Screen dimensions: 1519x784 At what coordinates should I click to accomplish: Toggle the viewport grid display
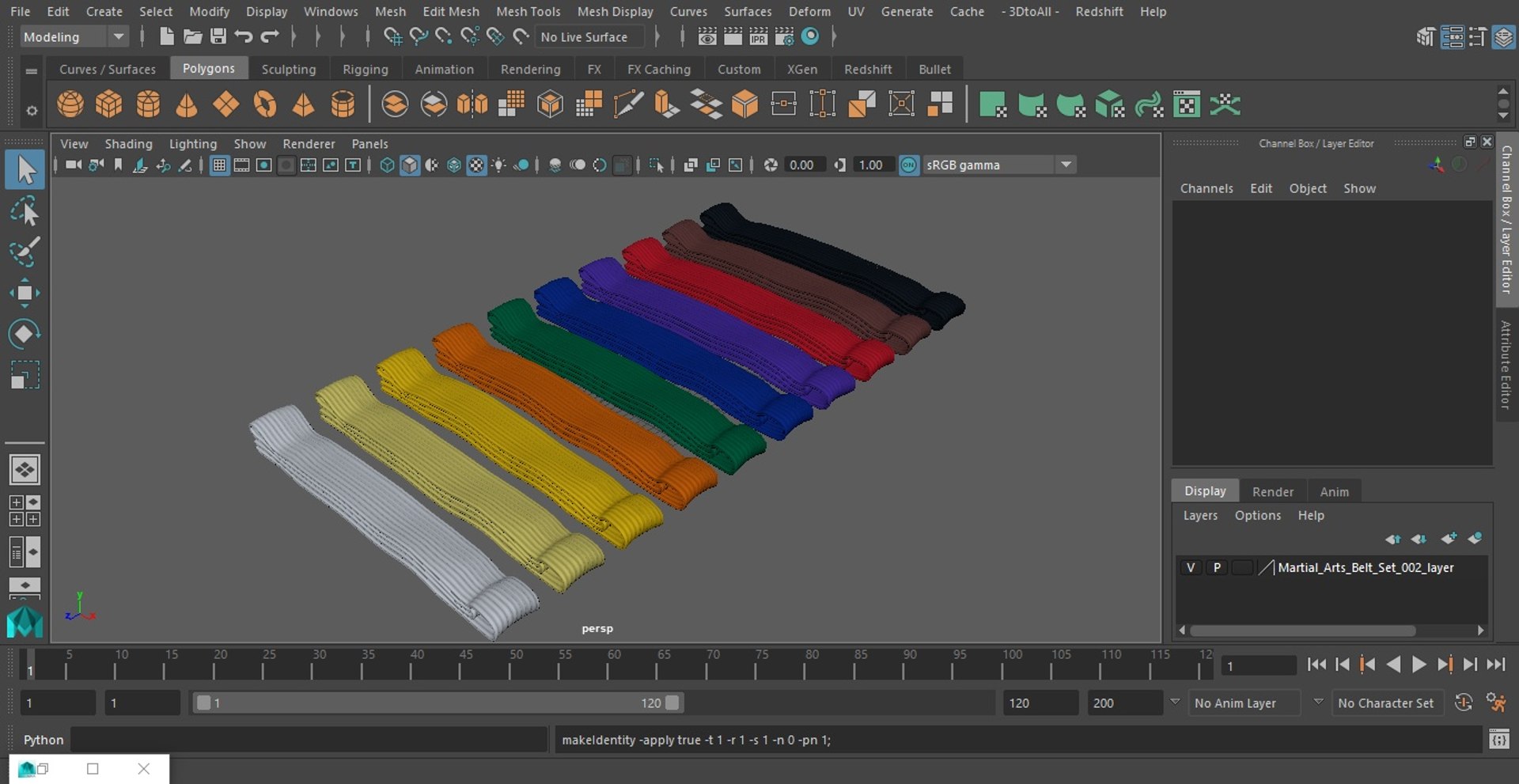219,165
